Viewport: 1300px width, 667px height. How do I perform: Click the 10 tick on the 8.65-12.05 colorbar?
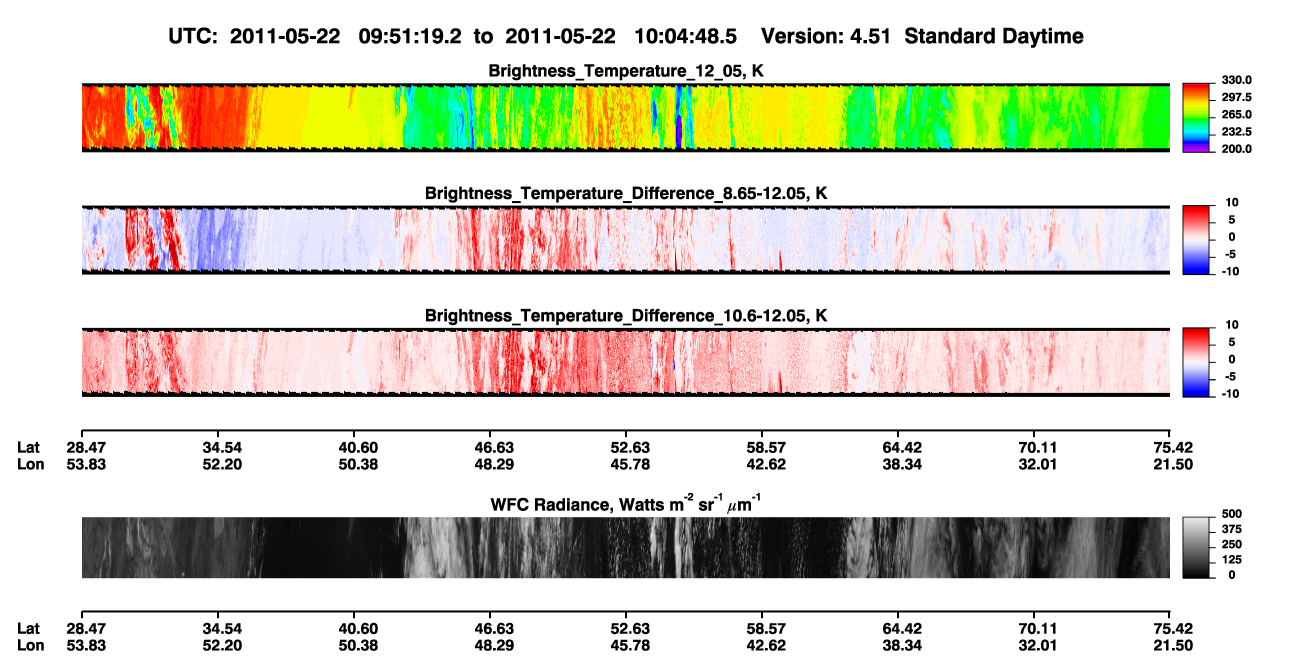[1232, 203]
